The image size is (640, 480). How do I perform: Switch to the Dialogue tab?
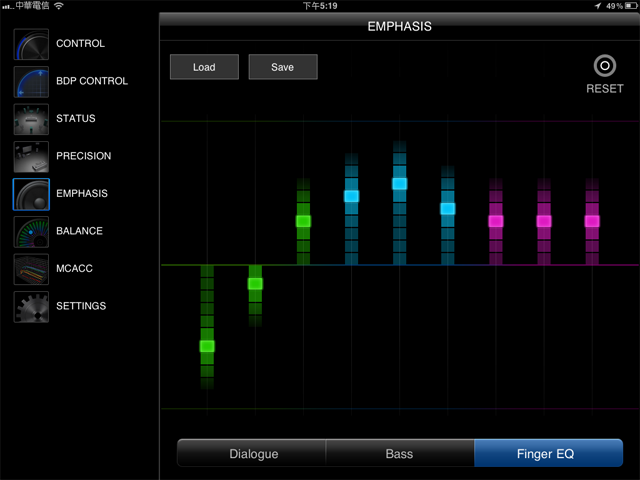click(252, 453)
